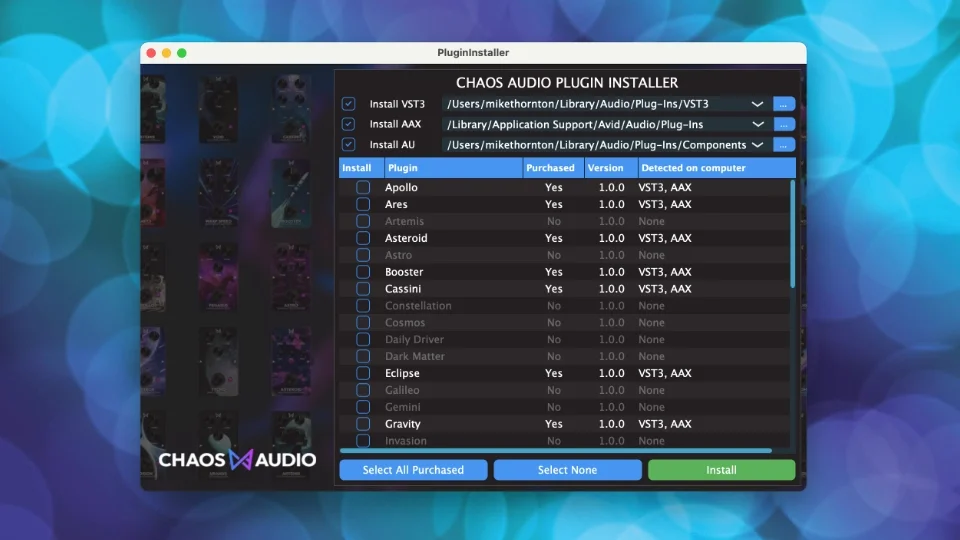Click Eclipse's version 1.0.0 cell

pyautogui.click(x=612, y=373)
